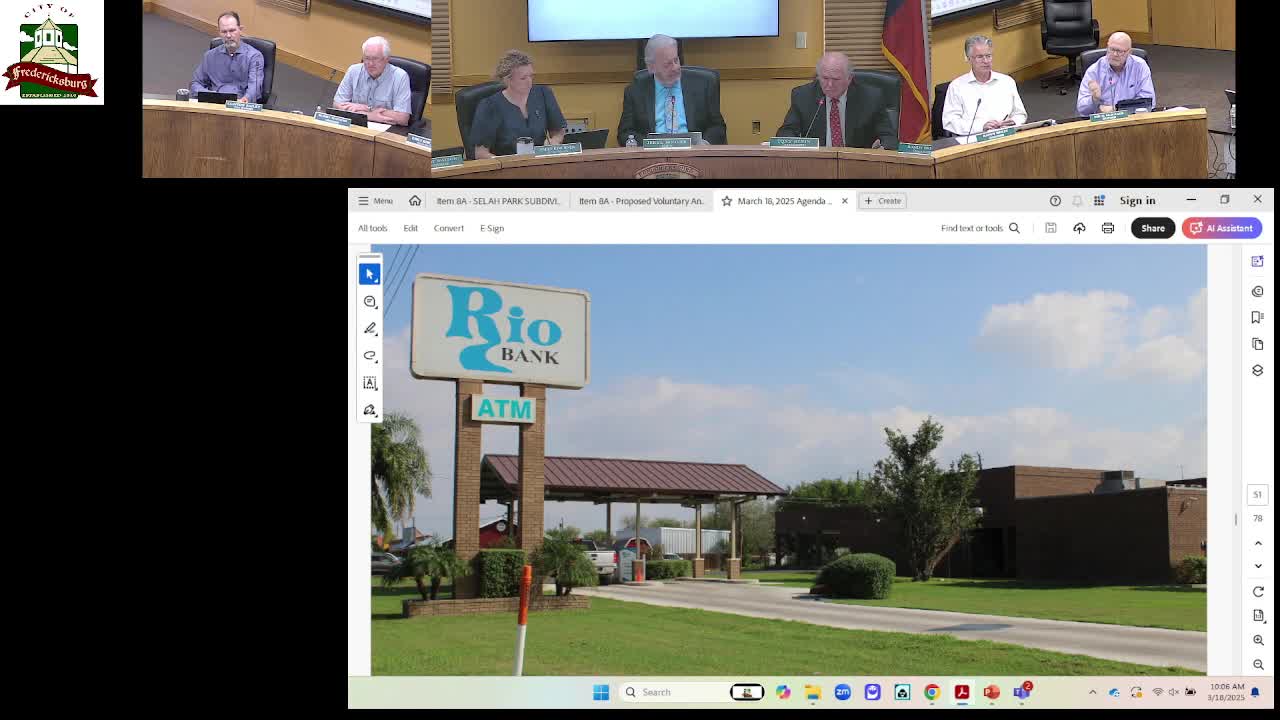The width and height of the screenshot is (1280, 720).
Task: Select the March 18, 2025 Agenda tab
Action: pos(785,201)
